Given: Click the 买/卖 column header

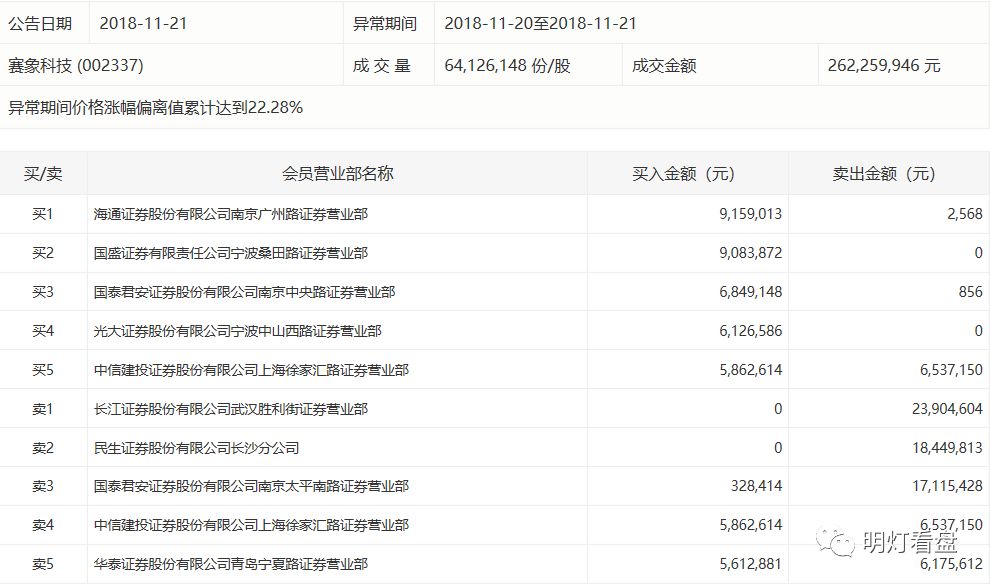Looking at the screenshot, I should pos(43,174).
